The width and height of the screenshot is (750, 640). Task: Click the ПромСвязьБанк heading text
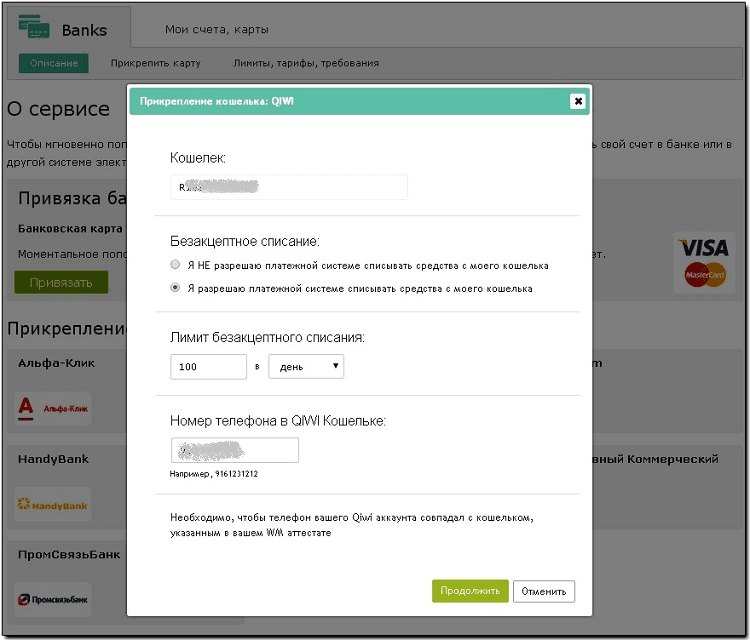point(69,555)
